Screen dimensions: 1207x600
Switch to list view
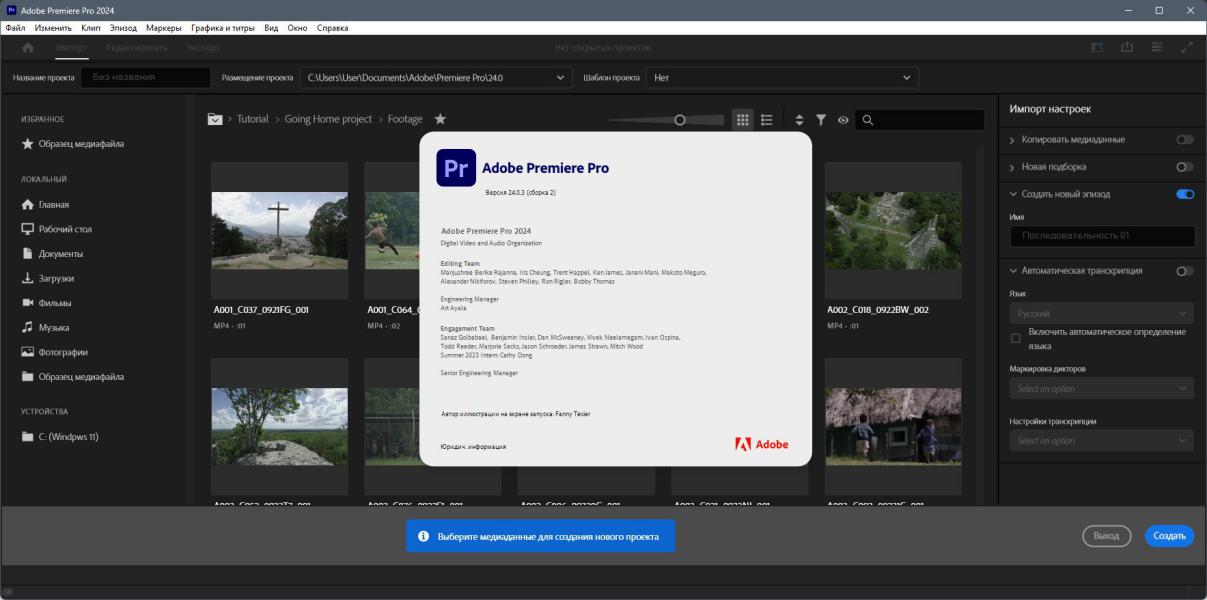[767, 119]
